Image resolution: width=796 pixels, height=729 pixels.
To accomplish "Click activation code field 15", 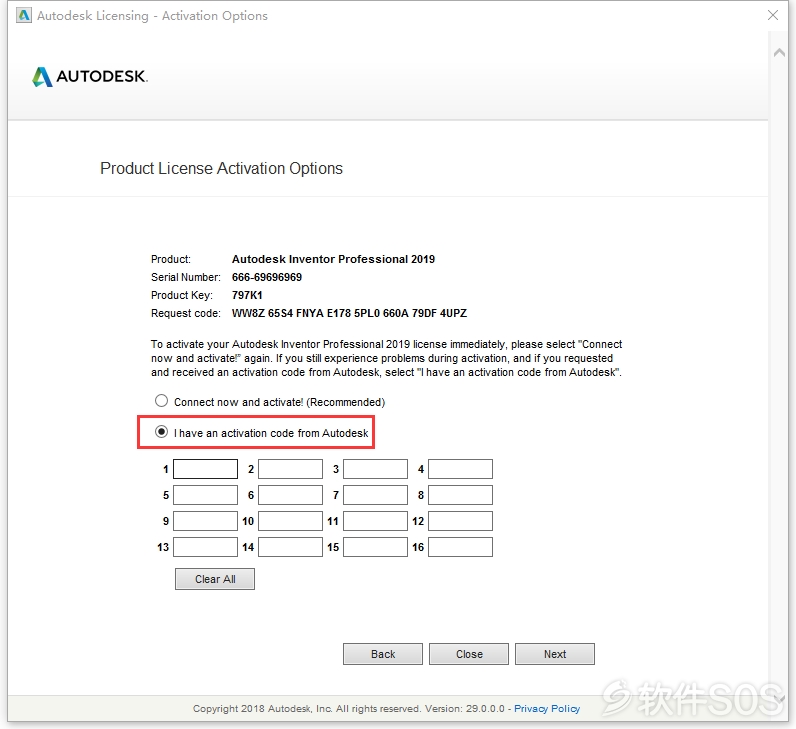I will click(375, 547).
